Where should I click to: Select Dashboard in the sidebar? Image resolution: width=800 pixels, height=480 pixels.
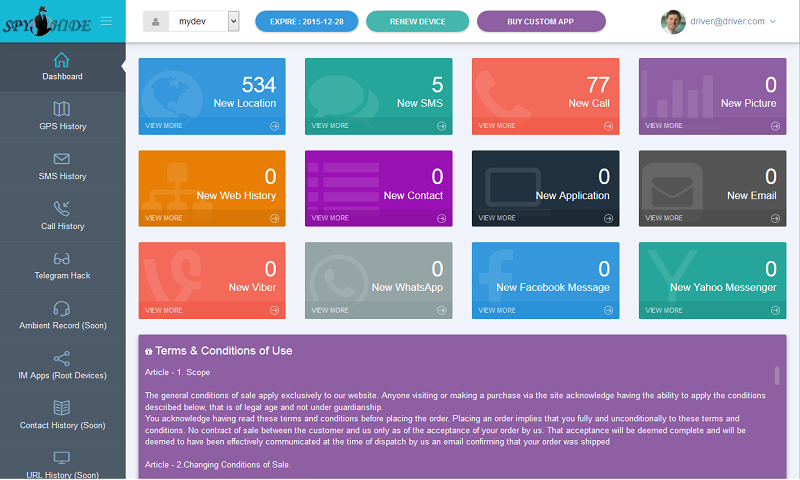coord(62,66)
